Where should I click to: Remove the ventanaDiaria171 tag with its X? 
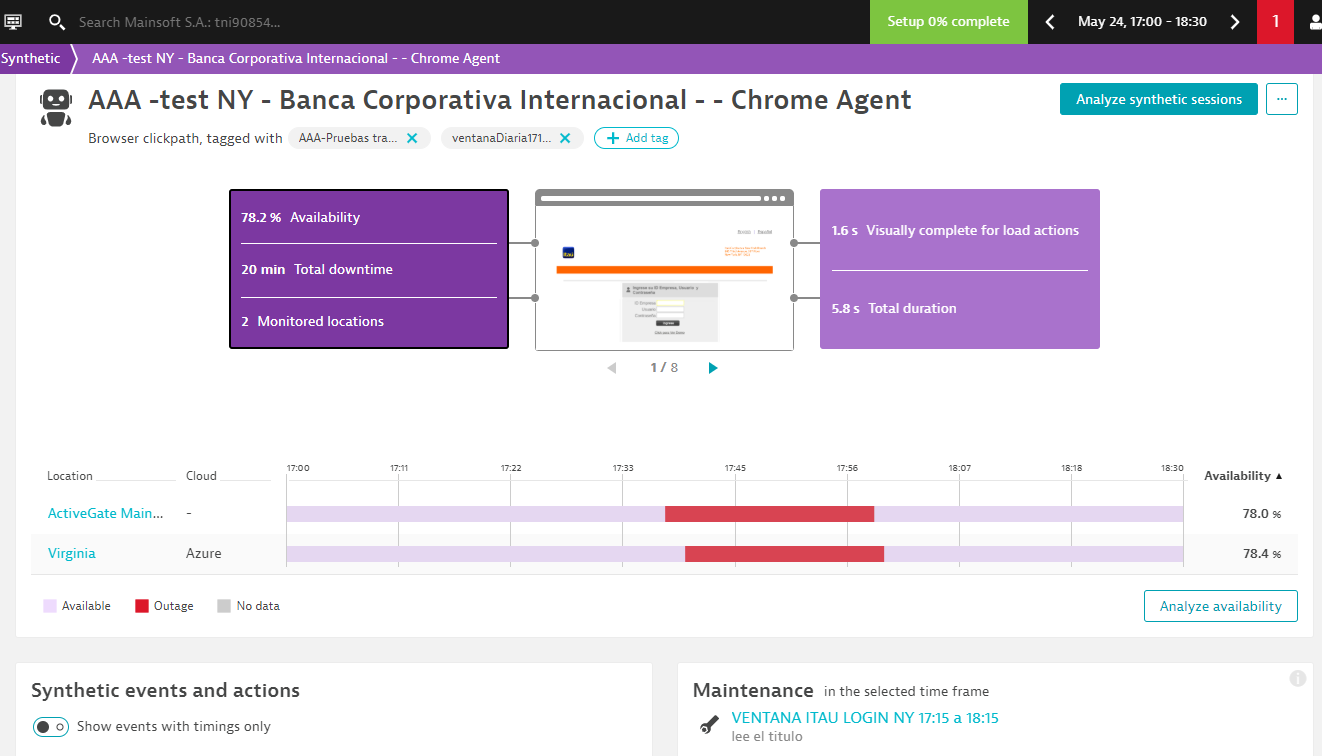click(x=565, y=138)
